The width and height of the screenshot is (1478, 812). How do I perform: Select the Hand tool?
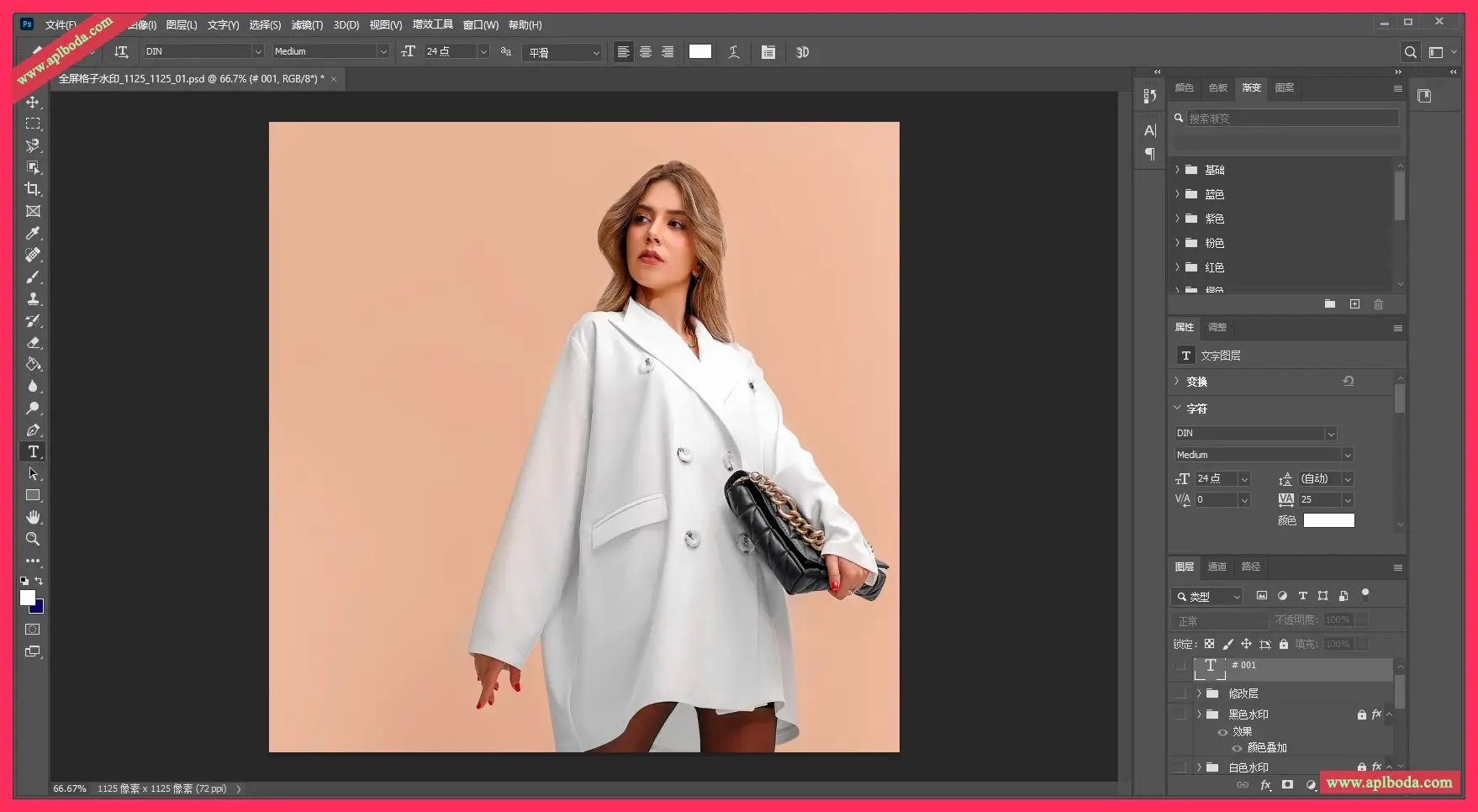[33, 517]
